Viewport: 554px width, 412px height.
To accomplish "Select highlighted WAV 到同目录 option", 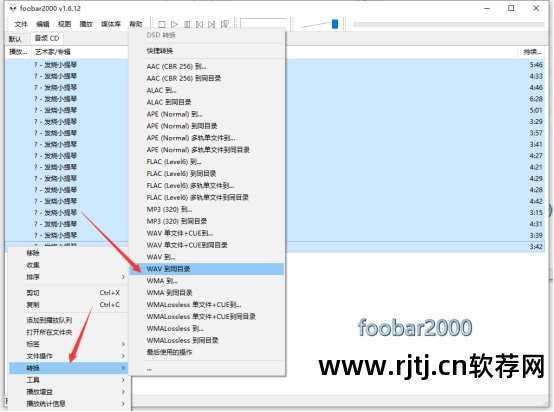I will click(x=207, y=269).
